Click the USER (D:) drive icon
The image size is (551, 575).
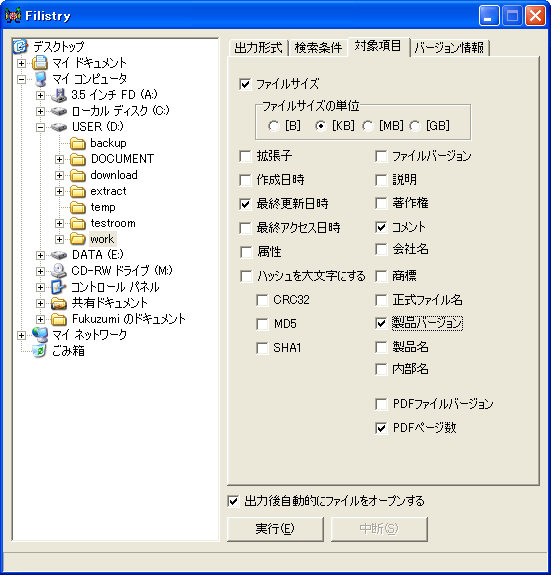(59, 127)
